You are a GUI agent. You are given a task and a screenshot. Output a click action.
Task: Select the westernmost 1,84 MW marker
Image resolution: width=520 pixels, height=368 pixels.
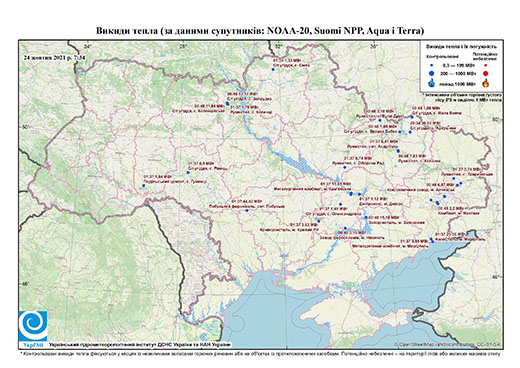point(144,185)
